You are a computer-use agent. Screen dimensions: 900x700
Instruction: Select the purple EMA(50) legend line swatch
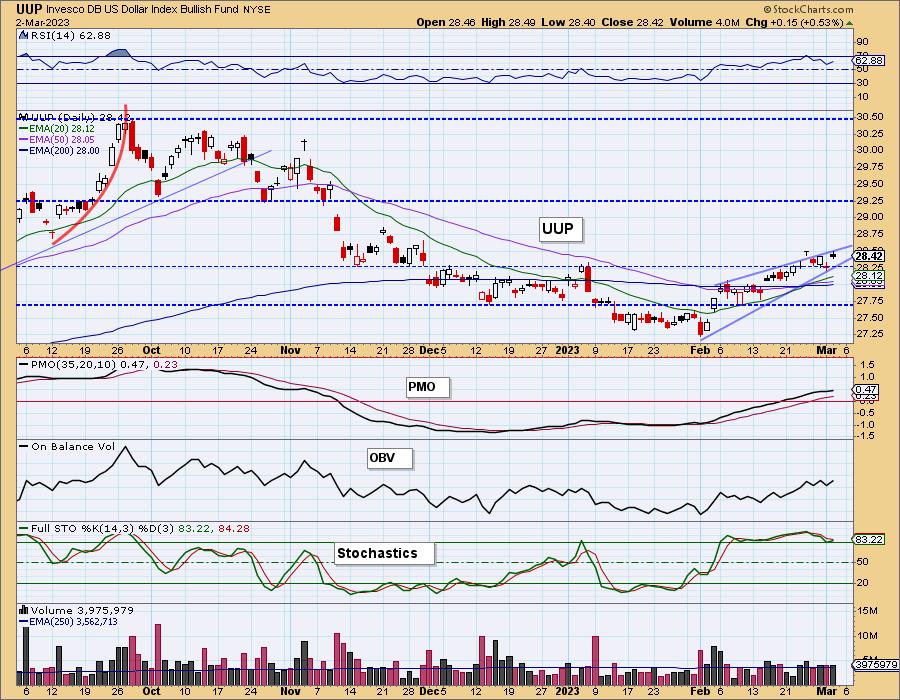[x=24, y=140]
